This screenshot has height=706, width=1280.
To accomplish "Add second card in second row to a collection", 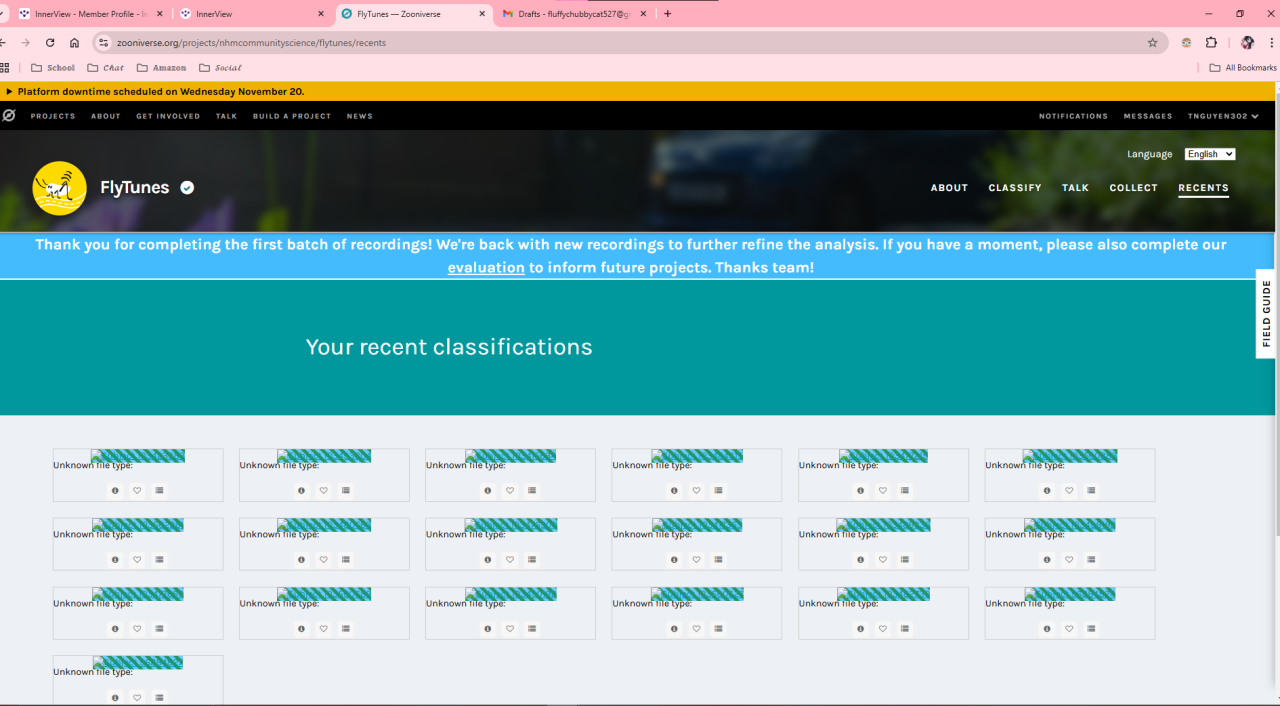I will pos(346,559).
